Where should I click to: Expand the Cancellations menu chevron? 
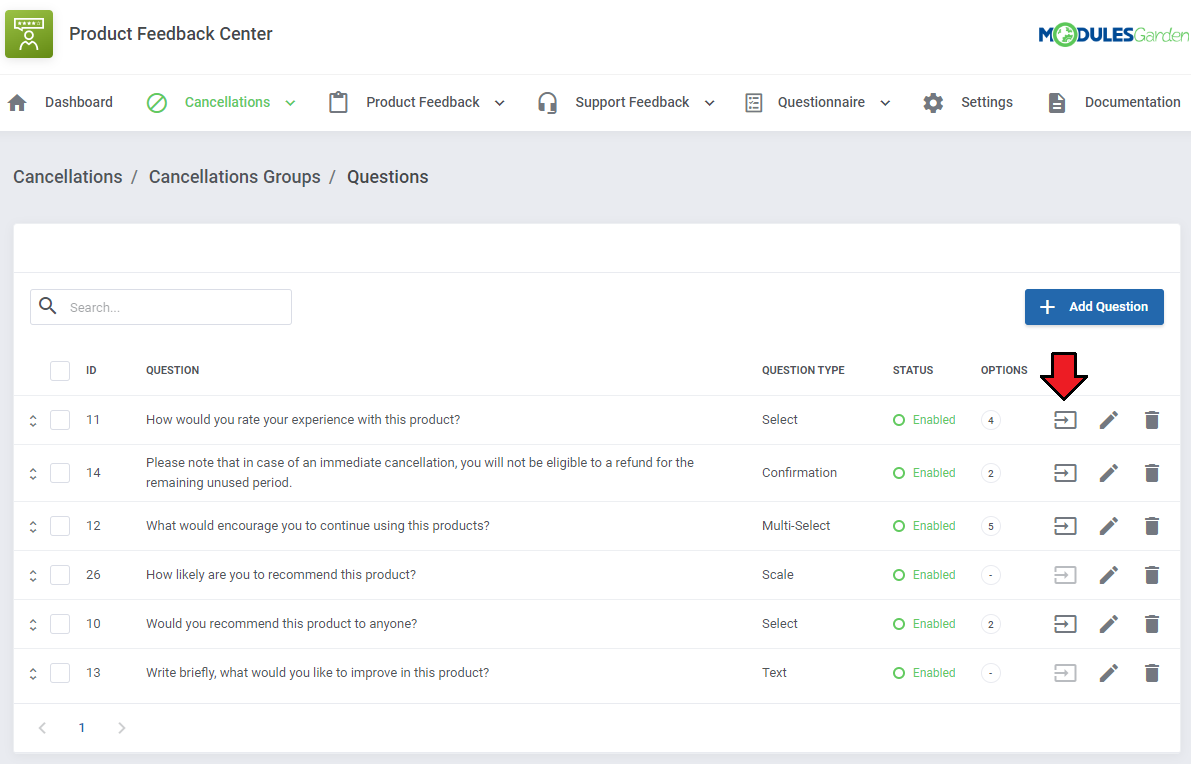coord(290,103)
